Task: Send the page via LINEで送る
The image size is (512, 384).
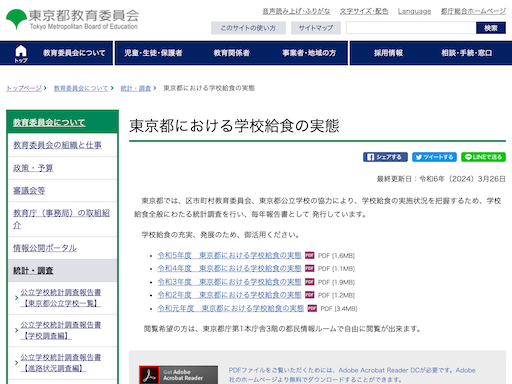Action: [x=483, y=157]
